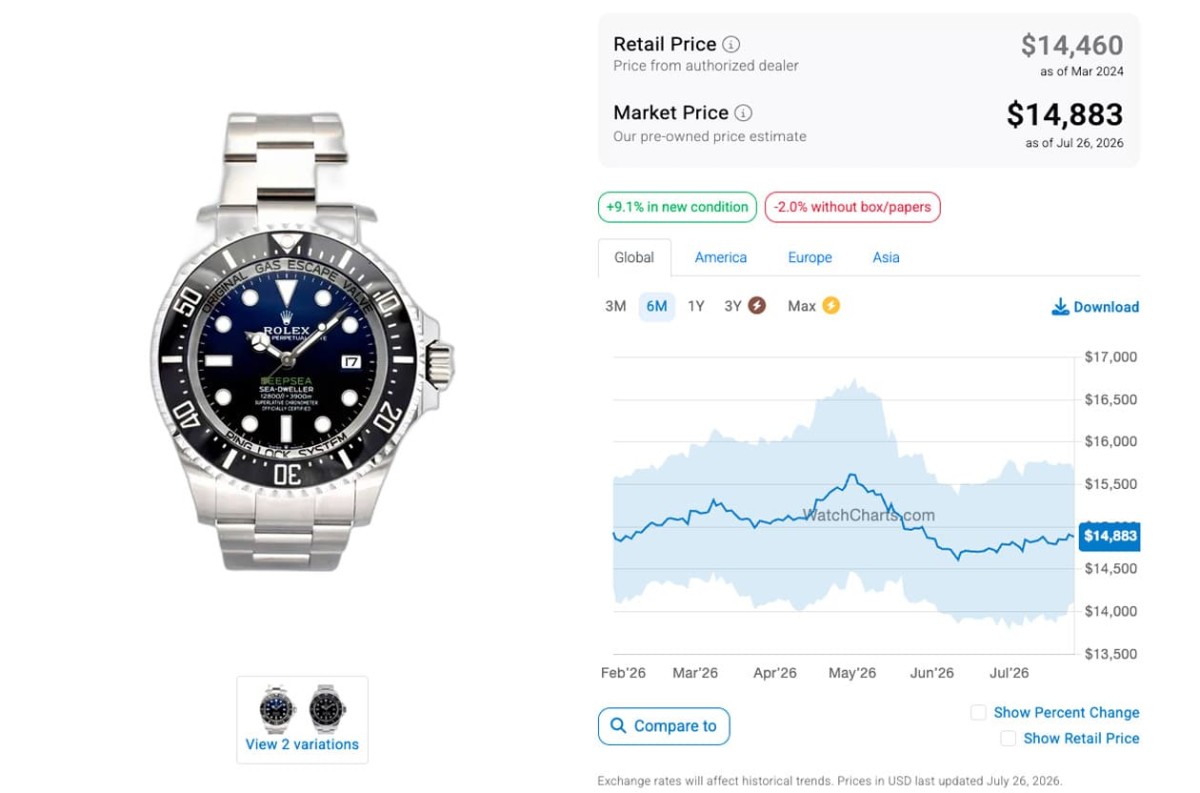The width and height of the screenshot is (1200, 793).
Task: Select the 3M chart range
Action: pos(616,306)
